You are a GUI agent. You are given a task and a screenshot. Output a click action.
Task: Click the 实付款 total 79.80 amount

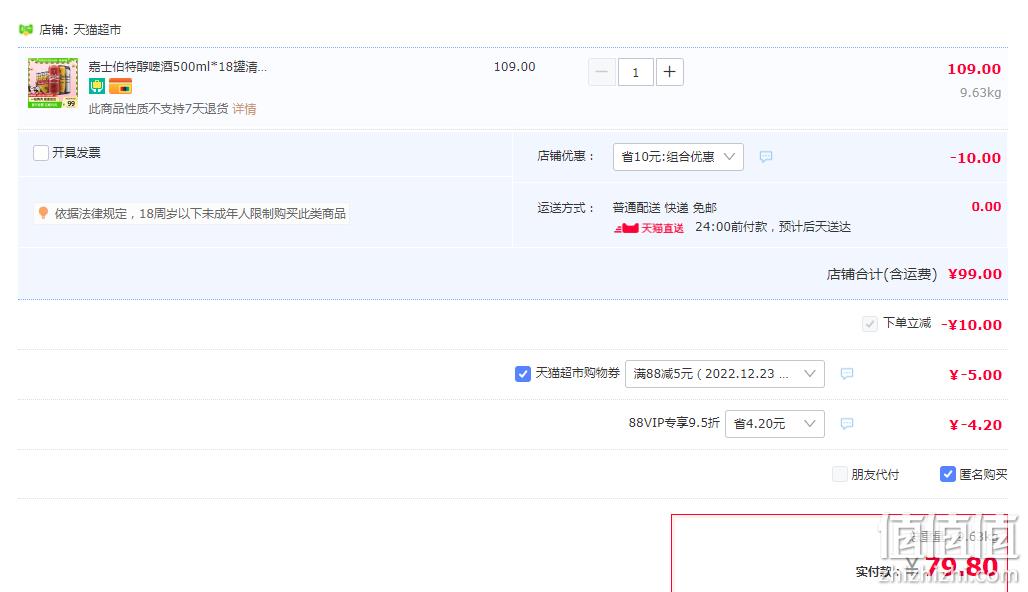[961, 566]
